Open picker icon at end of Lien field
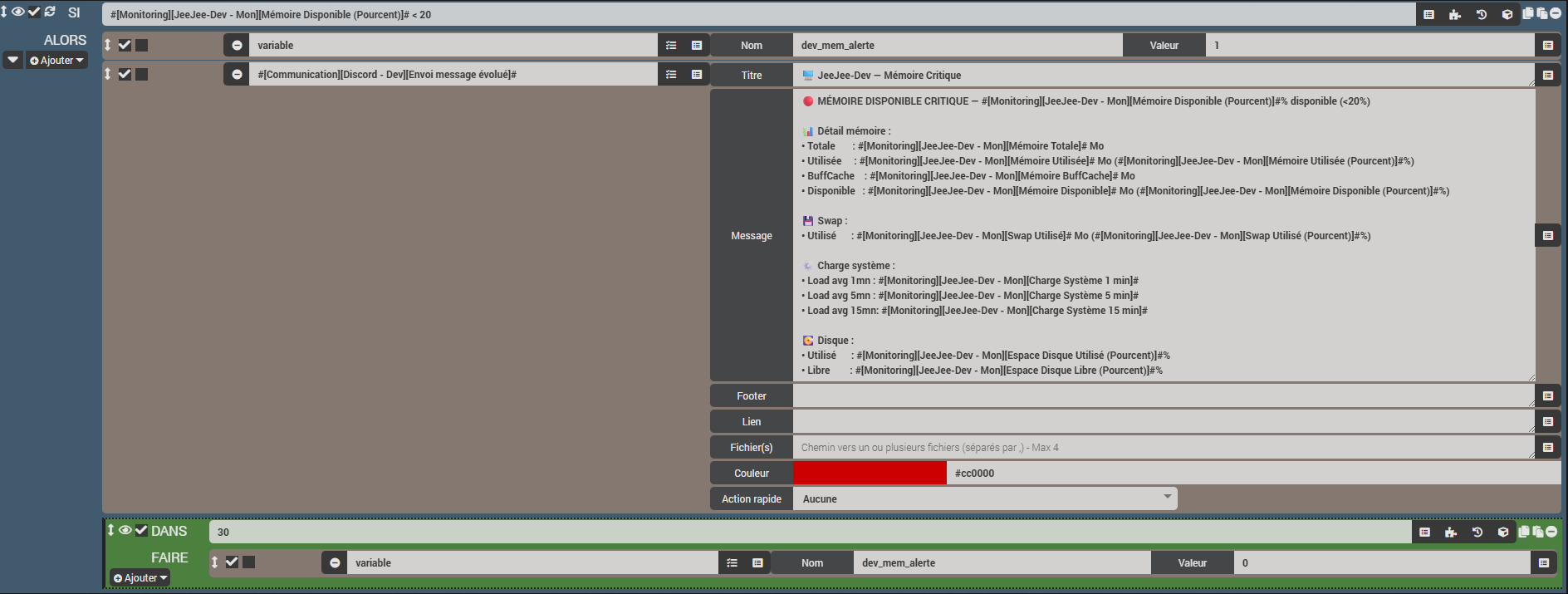The height and width of the screenshot is (594, 1568). [1548, 422]
